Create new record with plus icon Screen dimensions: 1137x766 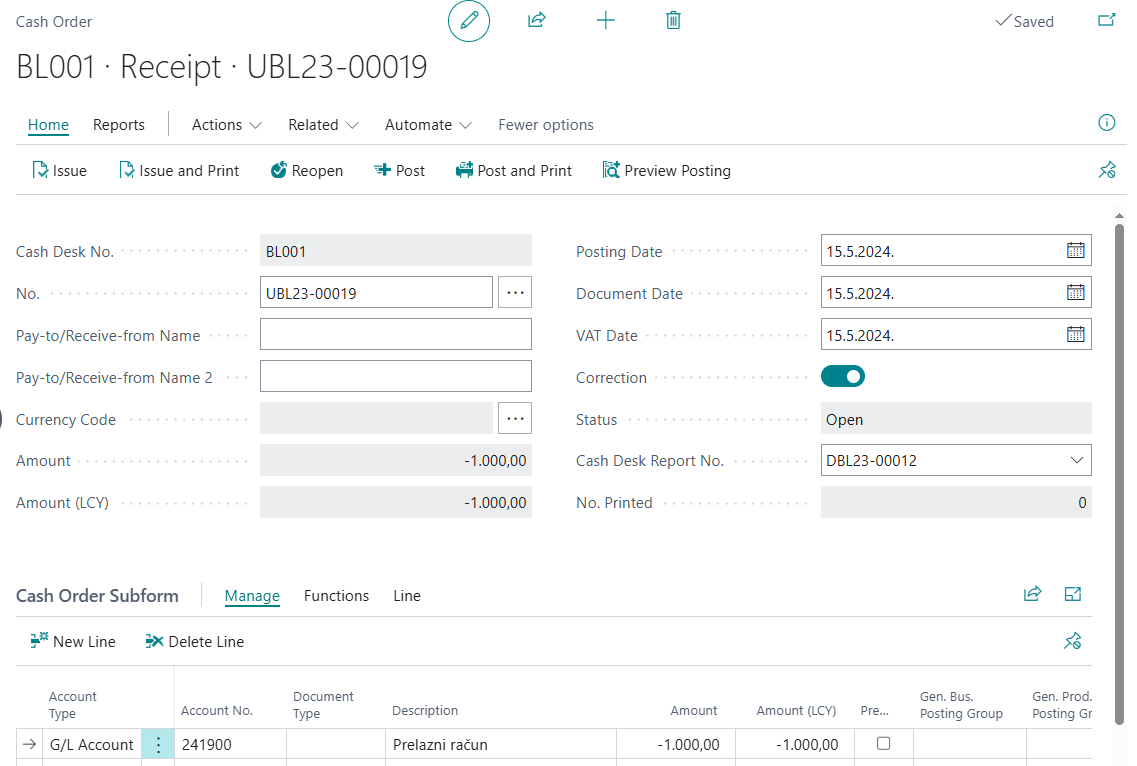click(x=605, y=20)
